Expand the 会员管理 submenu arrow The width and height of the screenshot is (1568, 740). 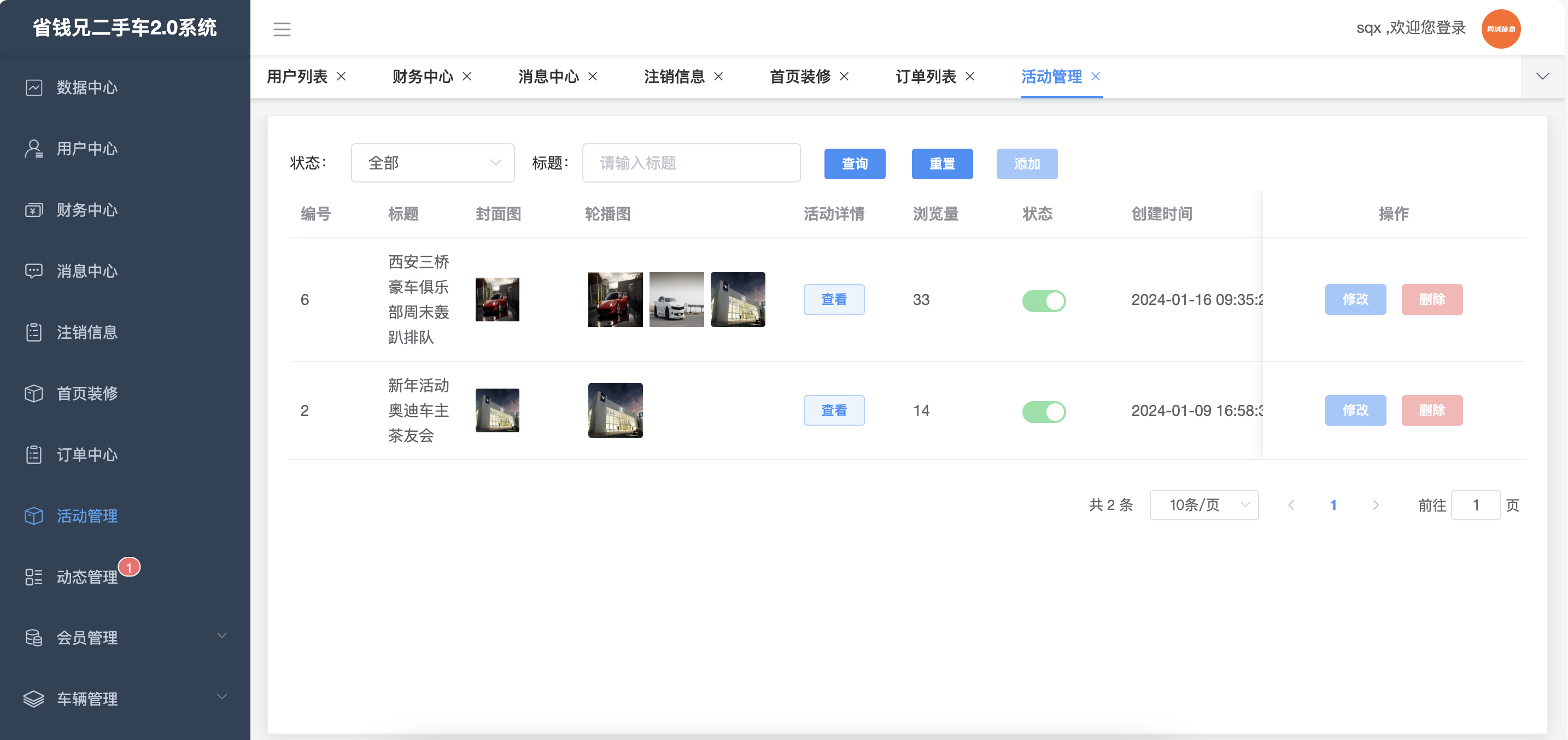(222, 635)
